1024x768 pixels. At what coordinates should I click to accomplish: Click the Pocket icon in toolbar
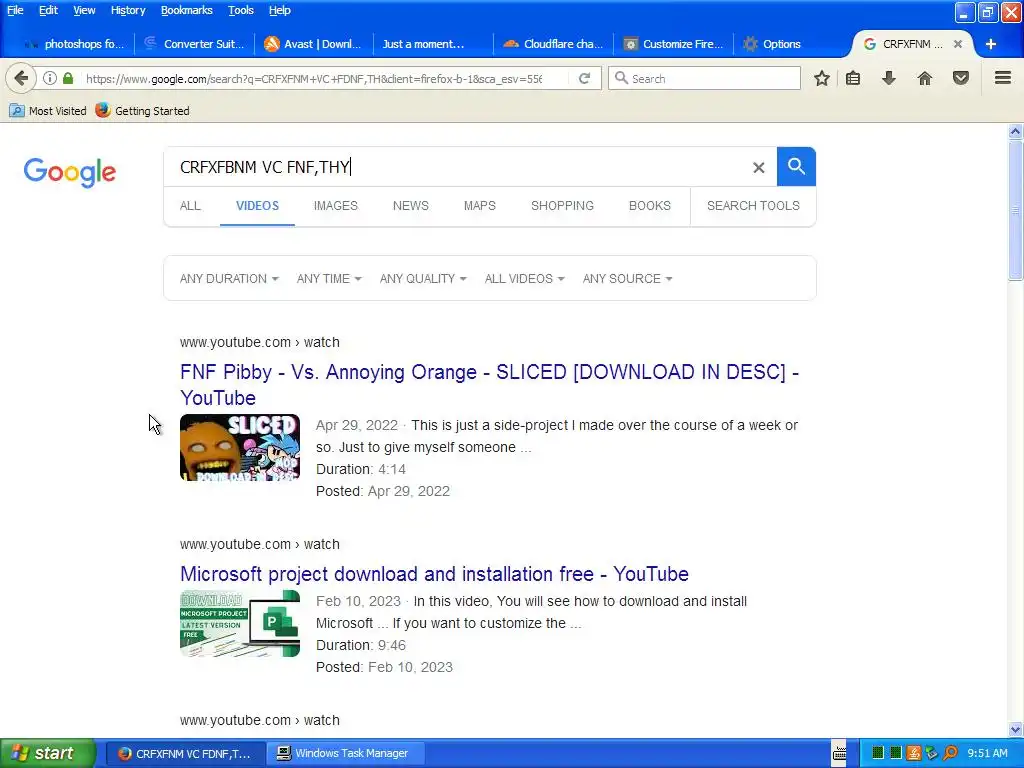coord(961,78)
